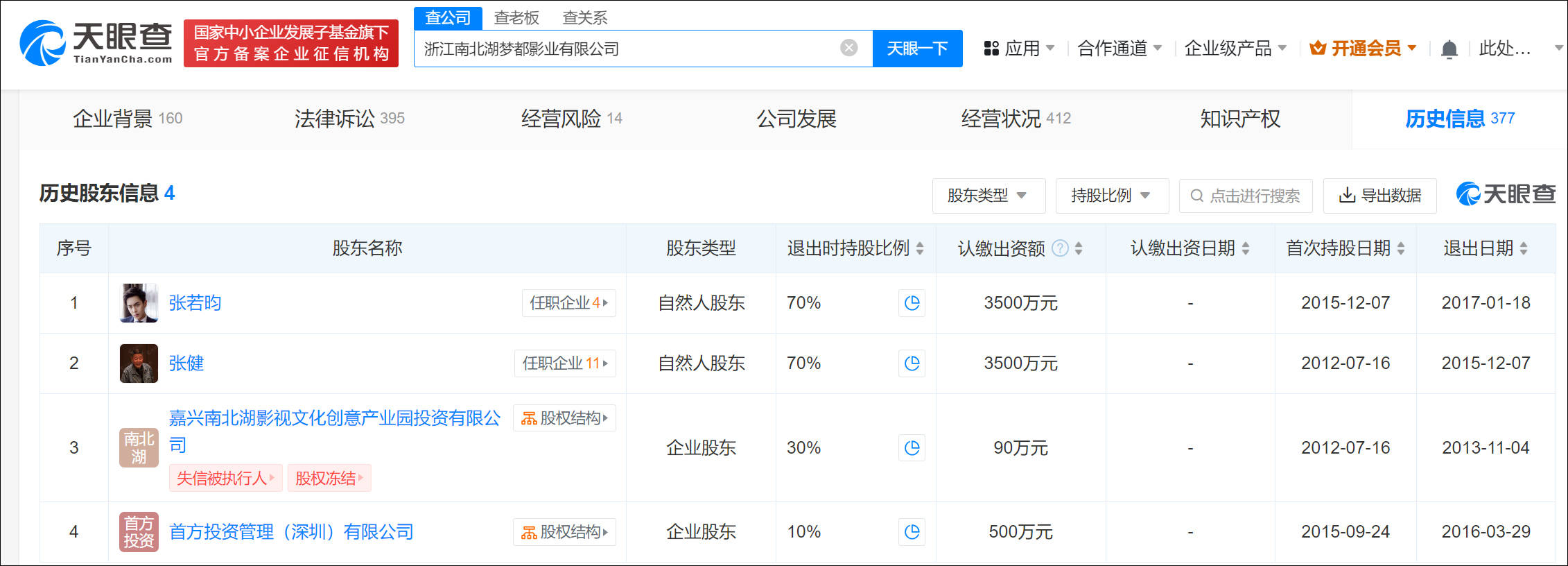The height and width of the screenshot is (566, 1568).
Task: Click the TianYanCha logo in header
Action: click(x=96, y=43)
